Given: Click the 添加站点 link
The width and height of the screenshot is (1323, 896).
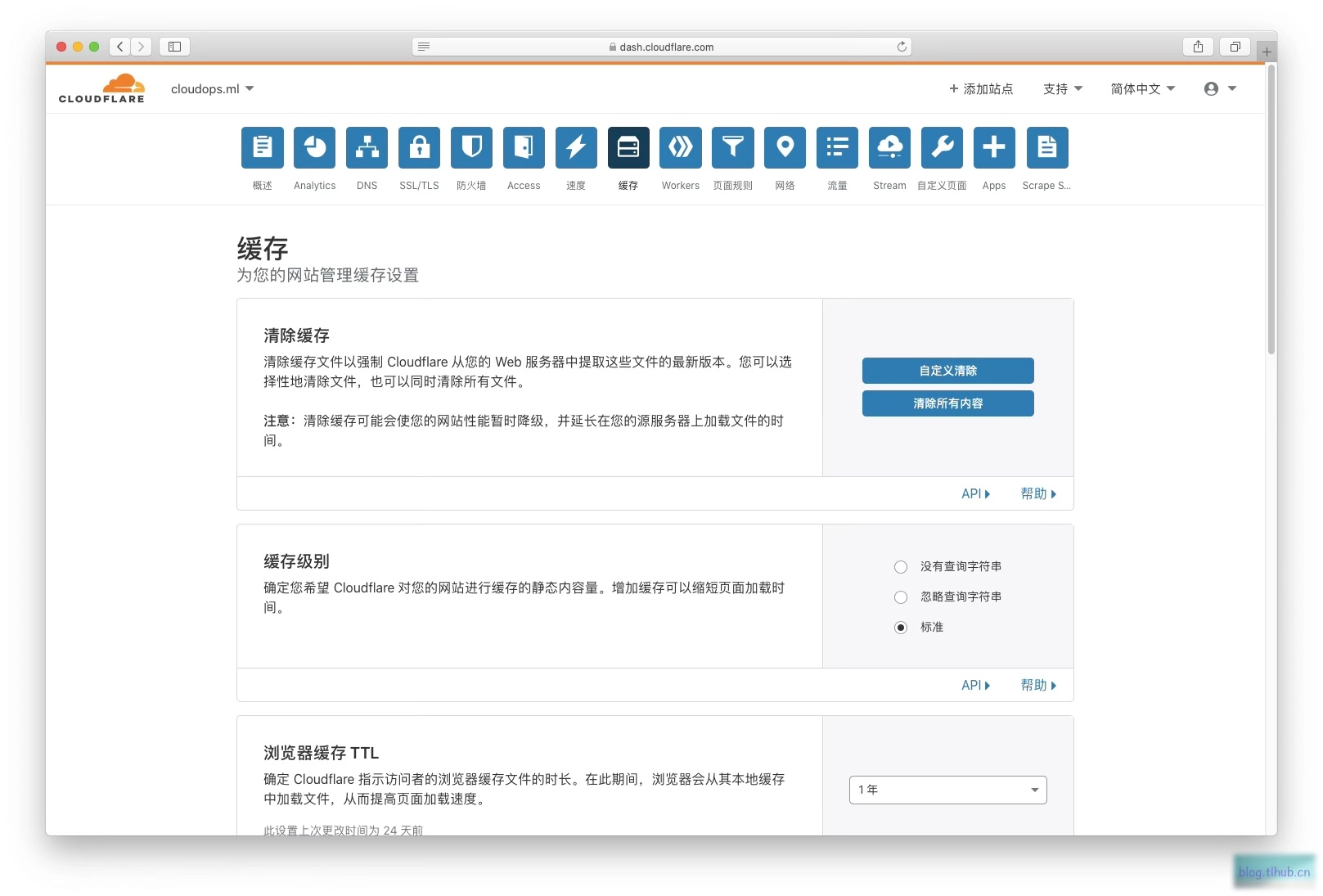Looking at the screenshot, I should coord(981,88).
